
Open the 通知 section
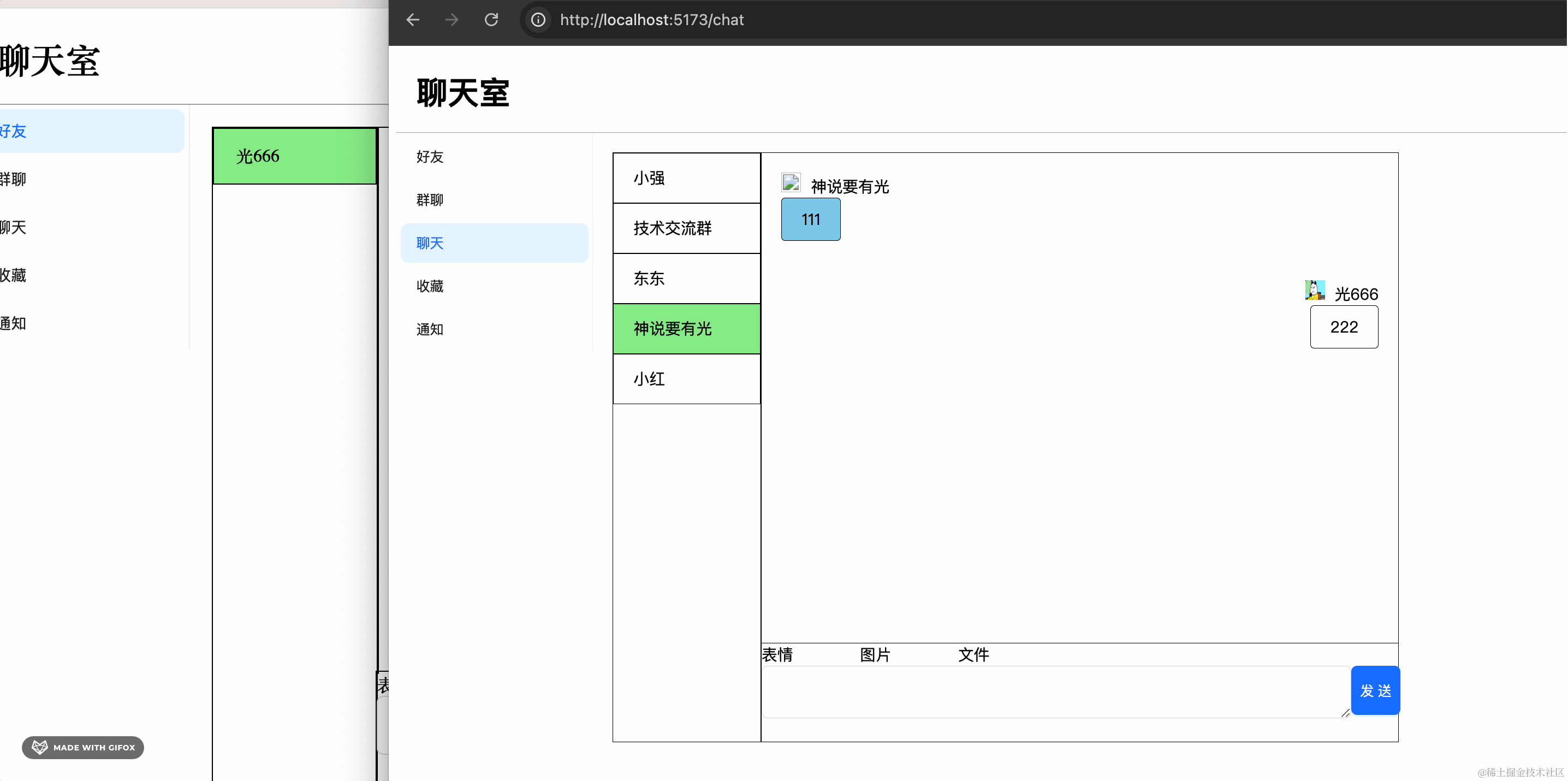[x=430, y=329]
